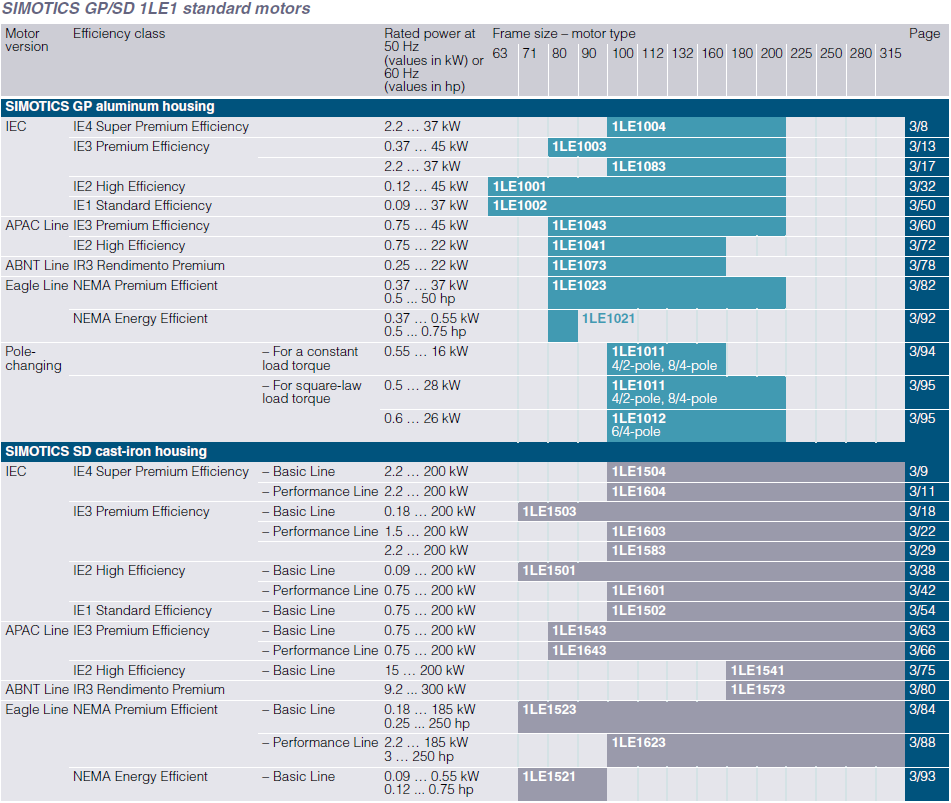Click the 1LE1023 Eagle Line bar

click(667, 292)
